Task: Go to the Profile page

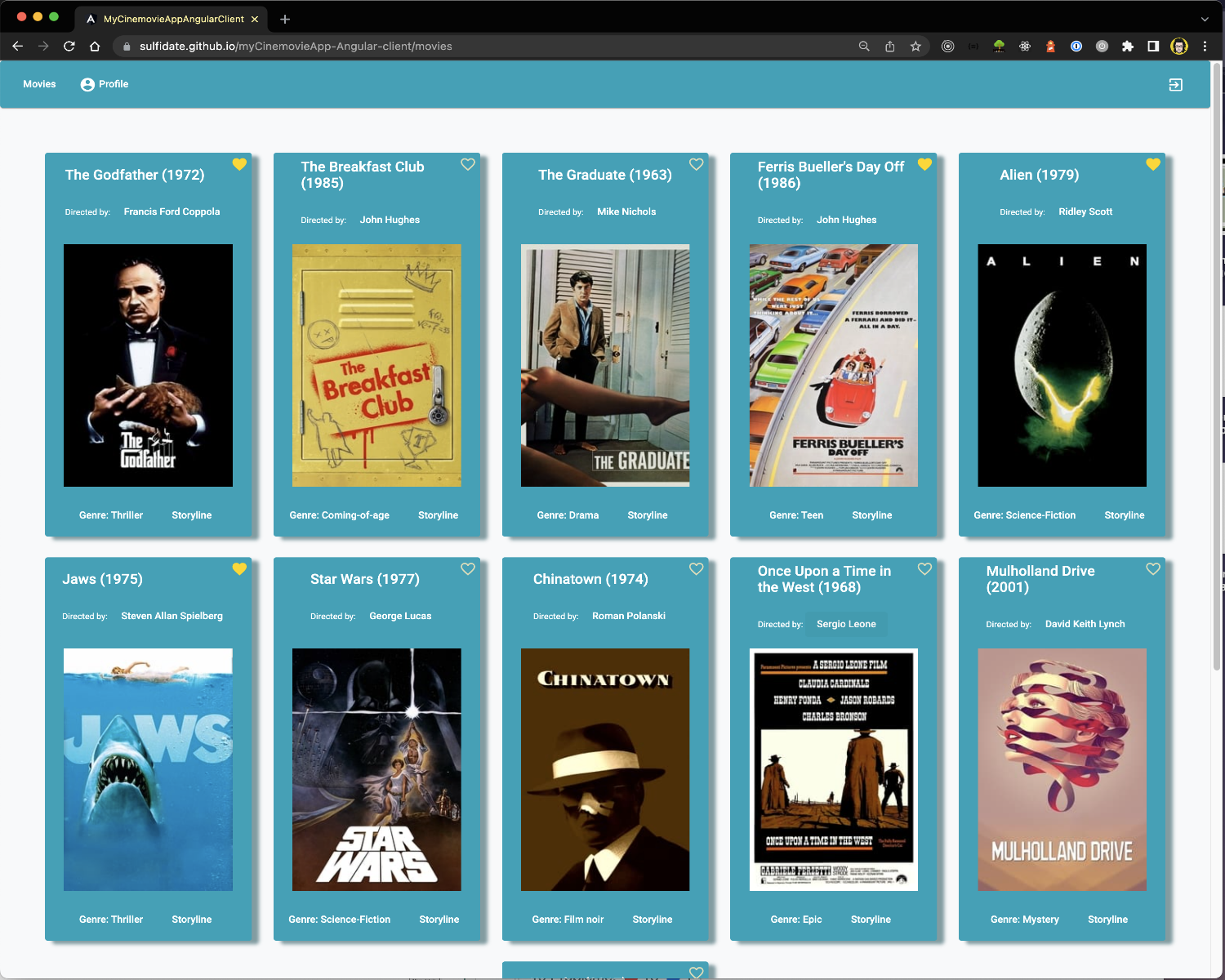Action: click(x=105, y=84)
